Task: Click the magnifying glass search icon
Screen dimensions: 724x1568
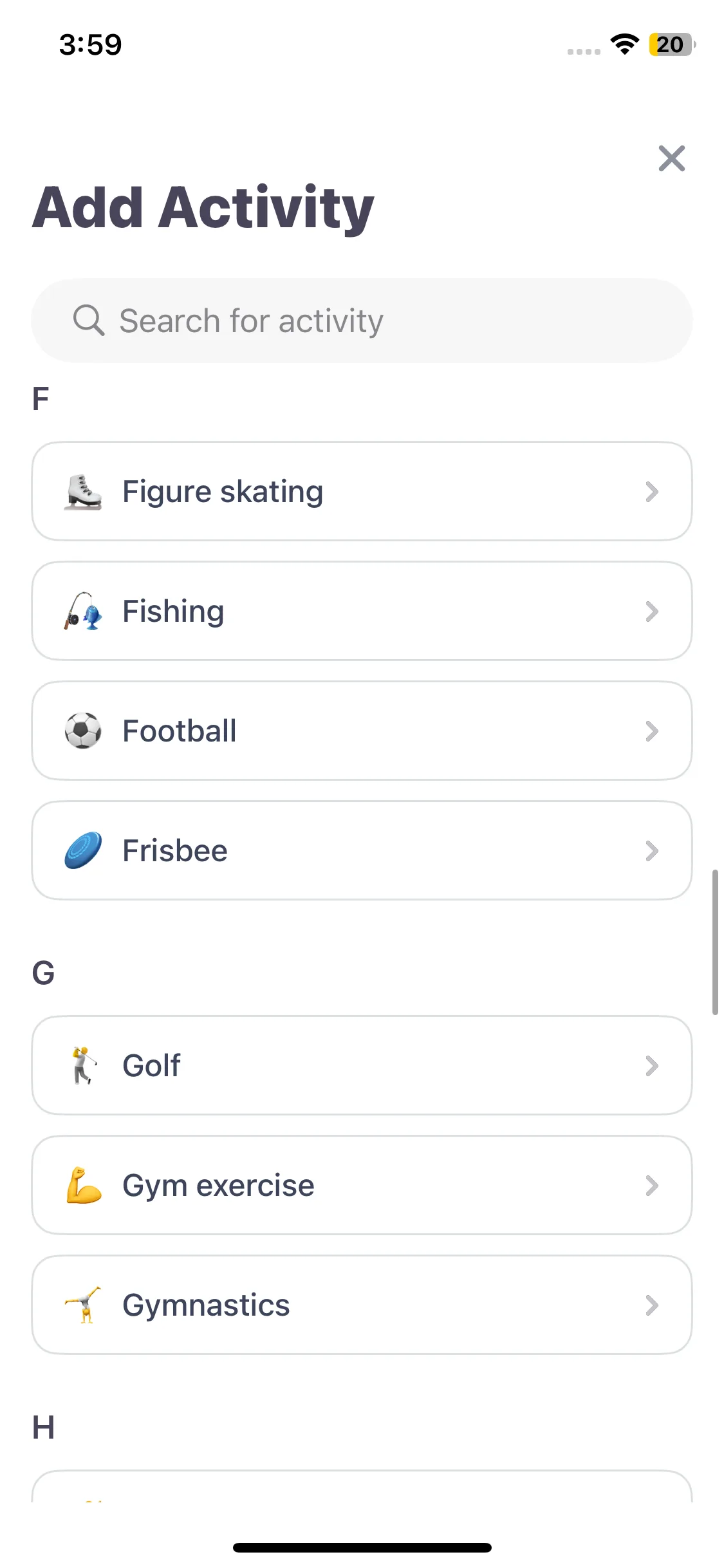Action: pyautogui.click(x=89, y=321)
